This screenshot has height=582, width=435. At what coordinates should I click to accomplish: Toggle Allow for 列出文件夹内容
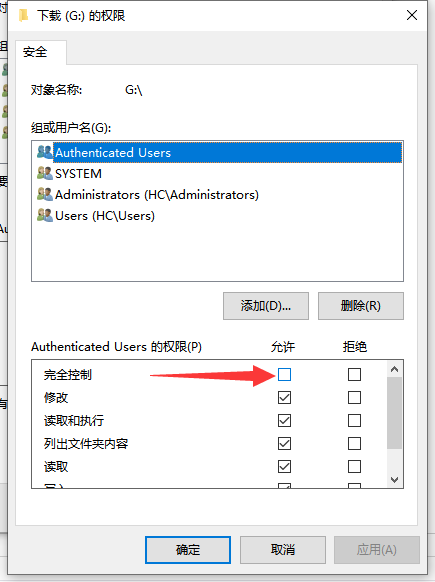pyautogui.click(x=284, y=444)
